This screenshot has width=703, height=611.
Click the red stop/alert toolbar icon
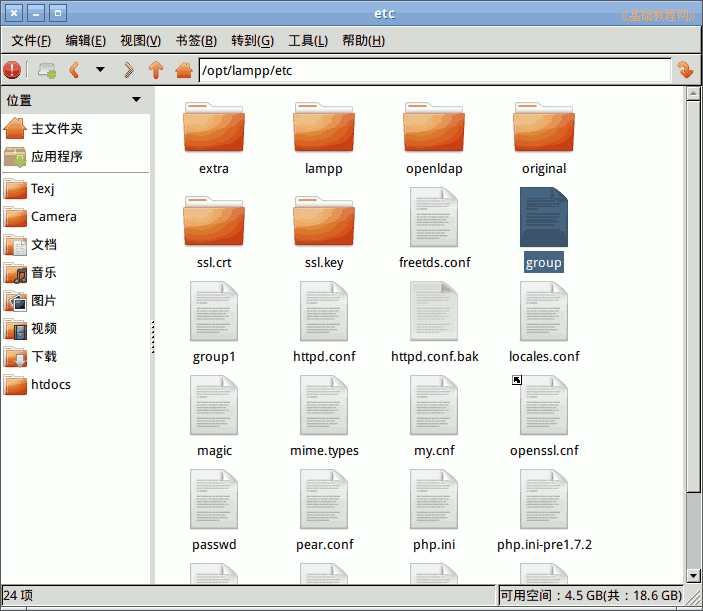[12, 70]
